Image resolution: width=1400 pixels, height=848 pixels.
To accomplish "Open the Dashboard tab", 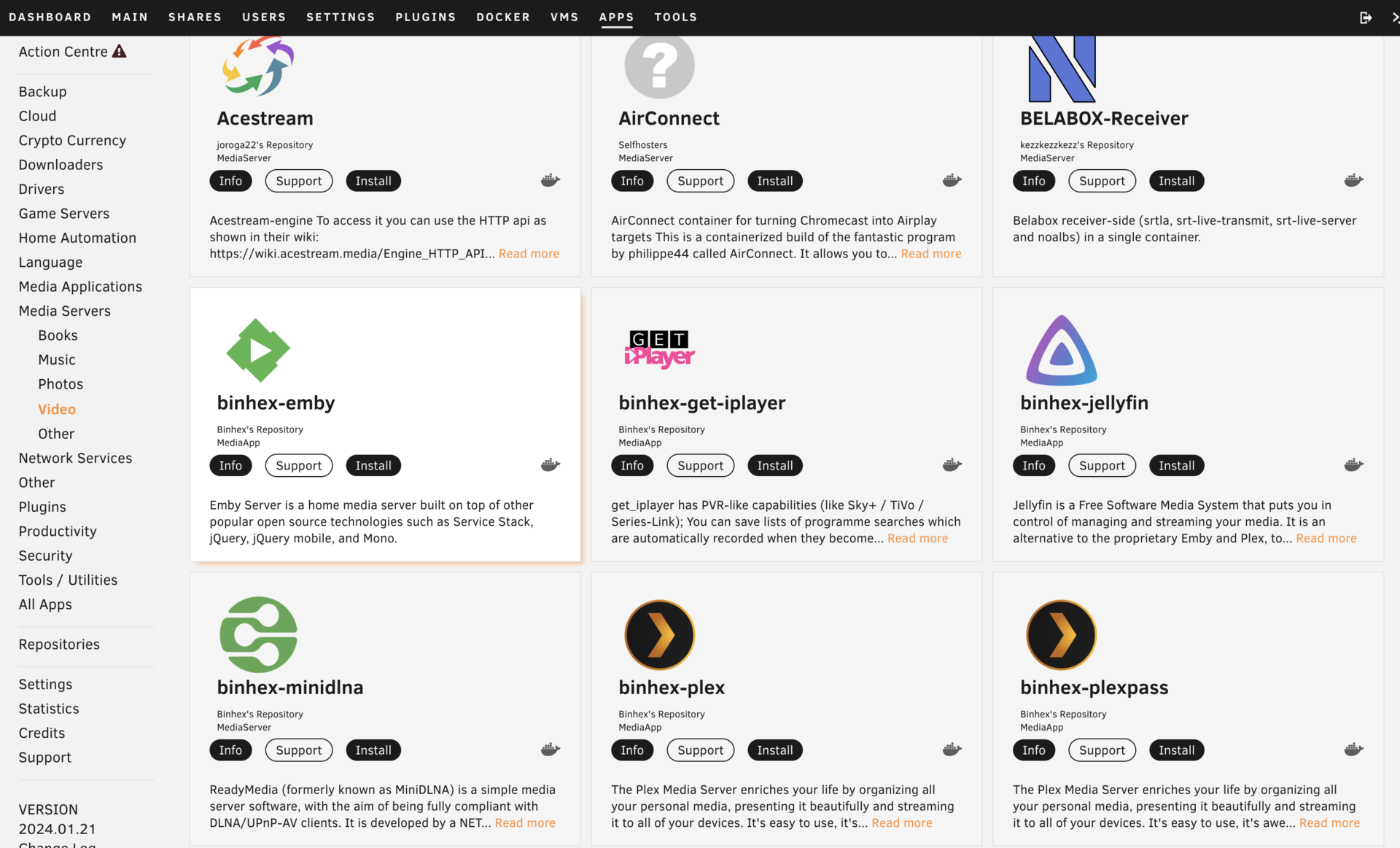I will pos(50,17).
